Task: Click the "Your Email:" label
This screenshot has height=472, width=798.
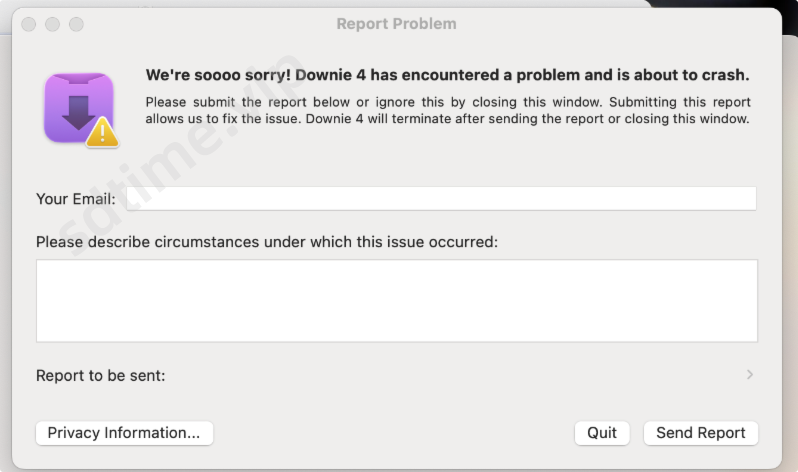Action: pos(75,199)
